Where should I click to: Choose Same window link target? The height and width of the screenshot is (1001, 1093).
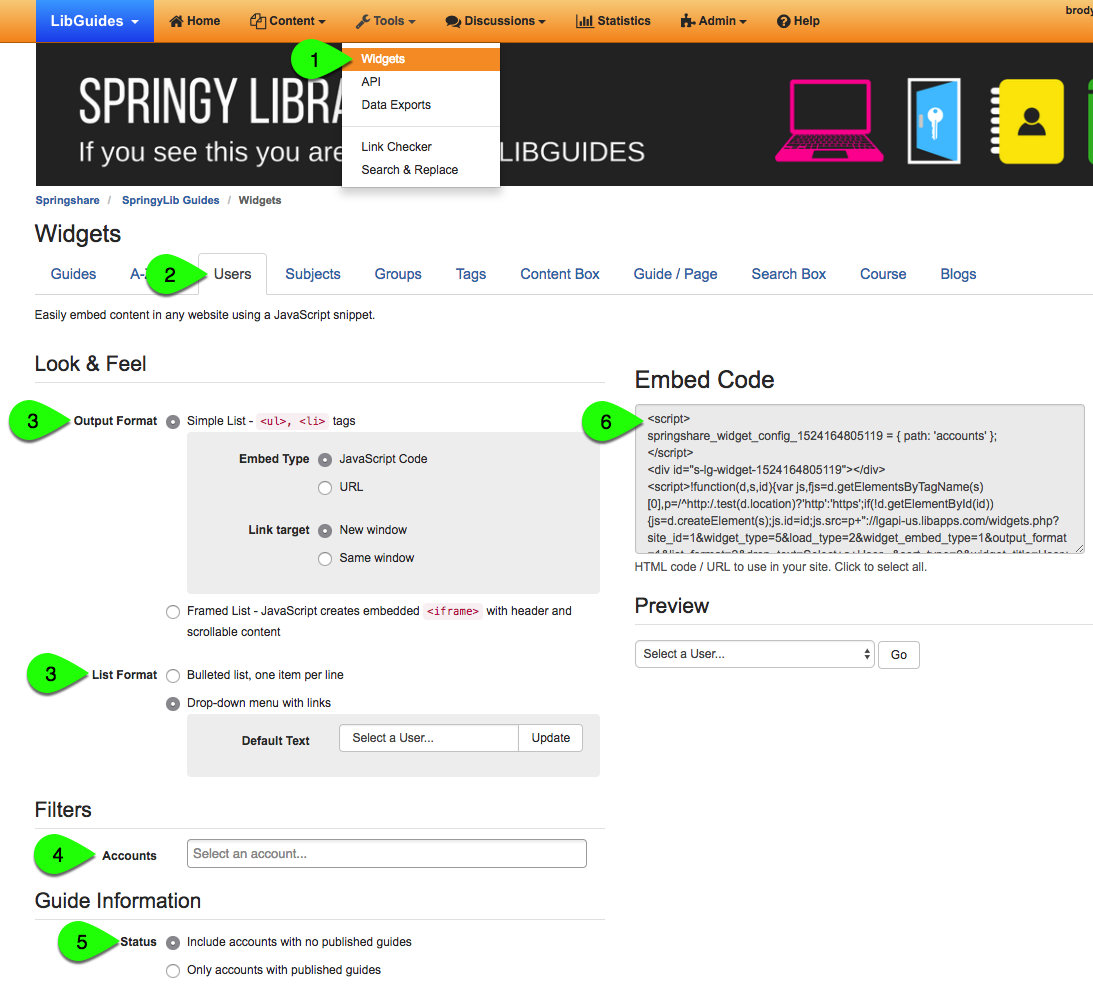(325, 559)
